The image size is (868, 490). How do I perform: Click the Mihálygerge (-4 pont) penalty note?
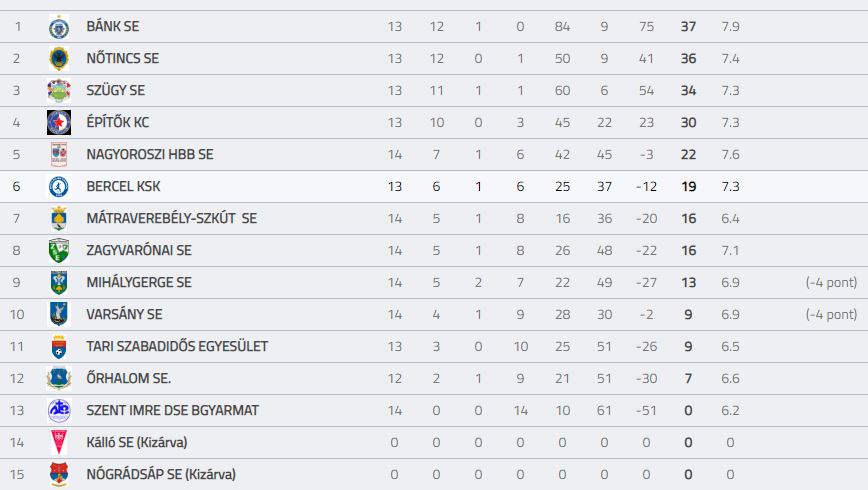tap(831, 282)
